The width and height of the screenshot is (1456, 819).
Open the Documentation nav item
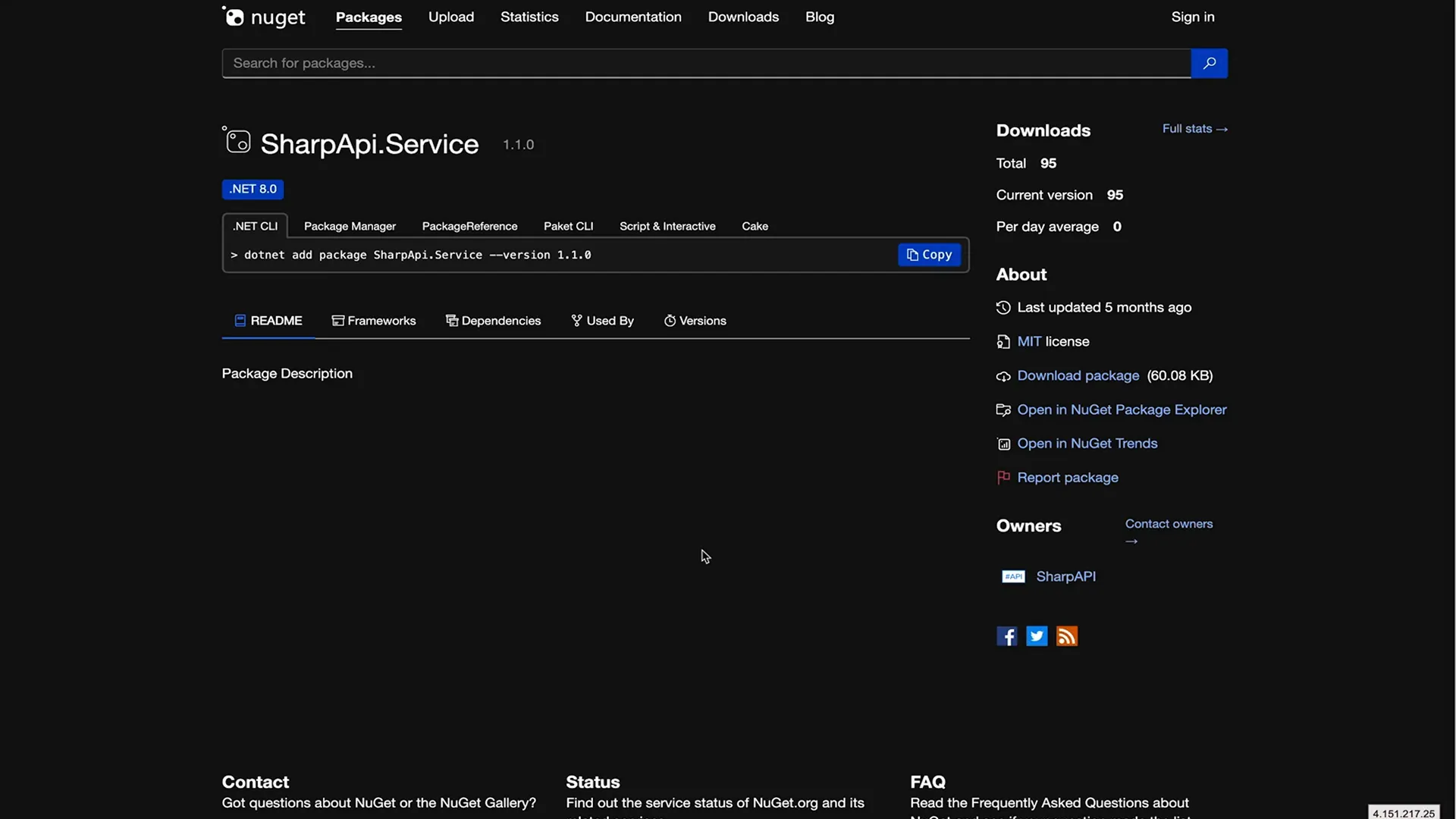tap(633, 17)
